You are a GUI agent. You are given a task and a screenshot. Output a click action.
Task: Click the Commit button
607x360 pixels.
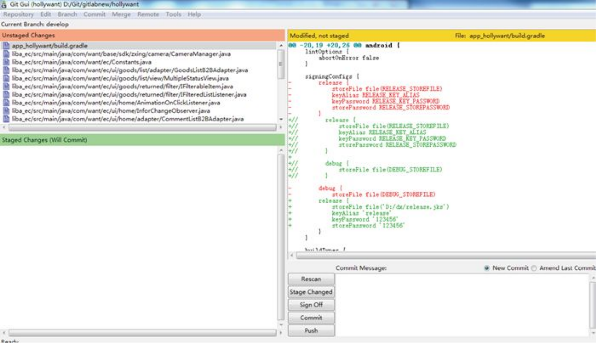311,317
